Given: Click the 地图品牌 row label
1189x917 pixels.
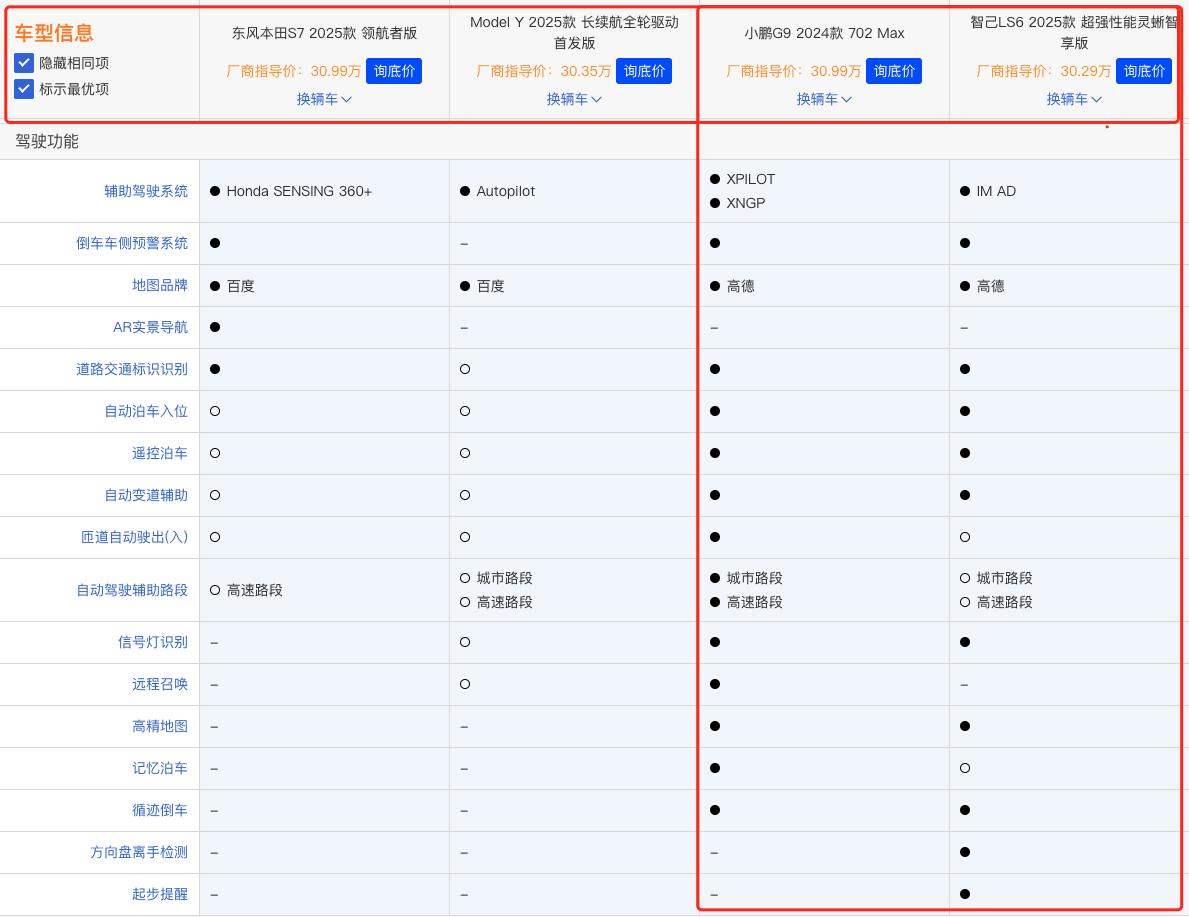Looking at the screenshot, I should [160, 285].
